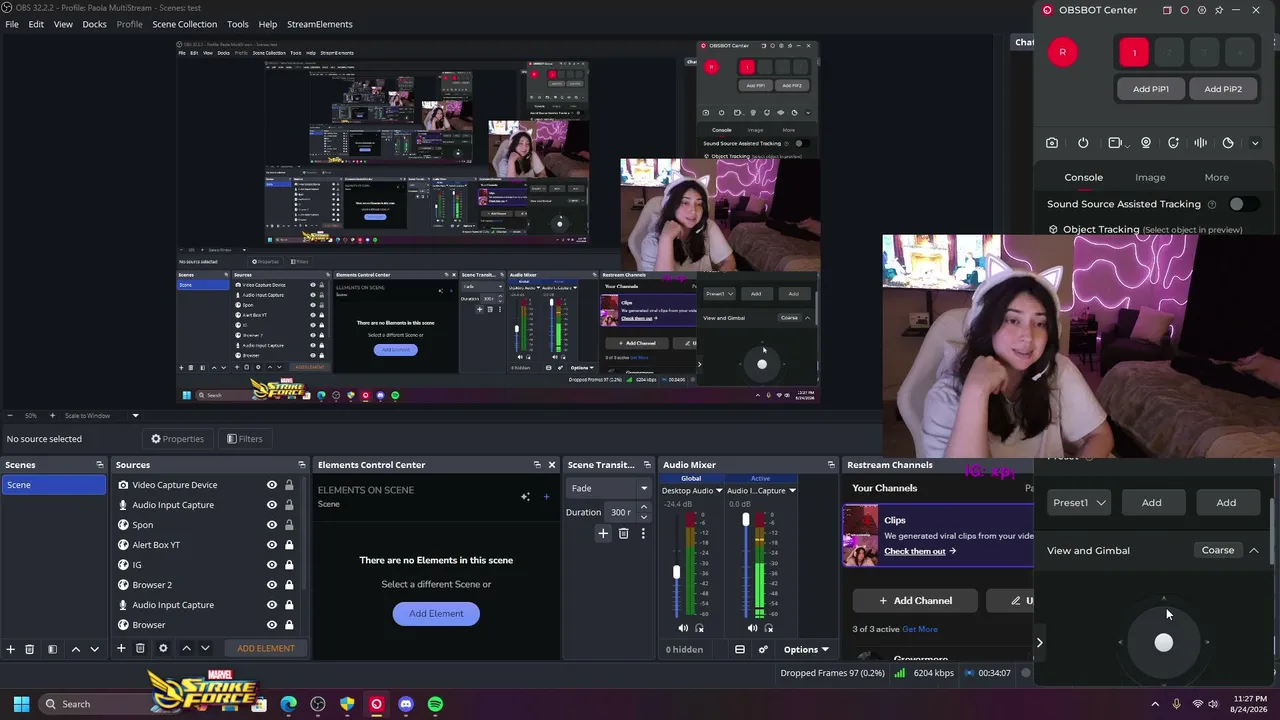Open Audio Mixer advanced properties gears icon
The height and width of the screenshot is (720, 1280).
click(x=763, y=650)
